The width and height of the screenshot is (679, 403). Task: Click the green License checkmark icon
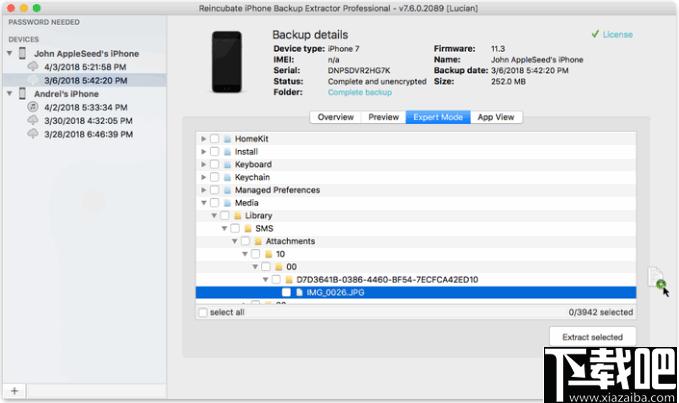click(x=595, y=34)
